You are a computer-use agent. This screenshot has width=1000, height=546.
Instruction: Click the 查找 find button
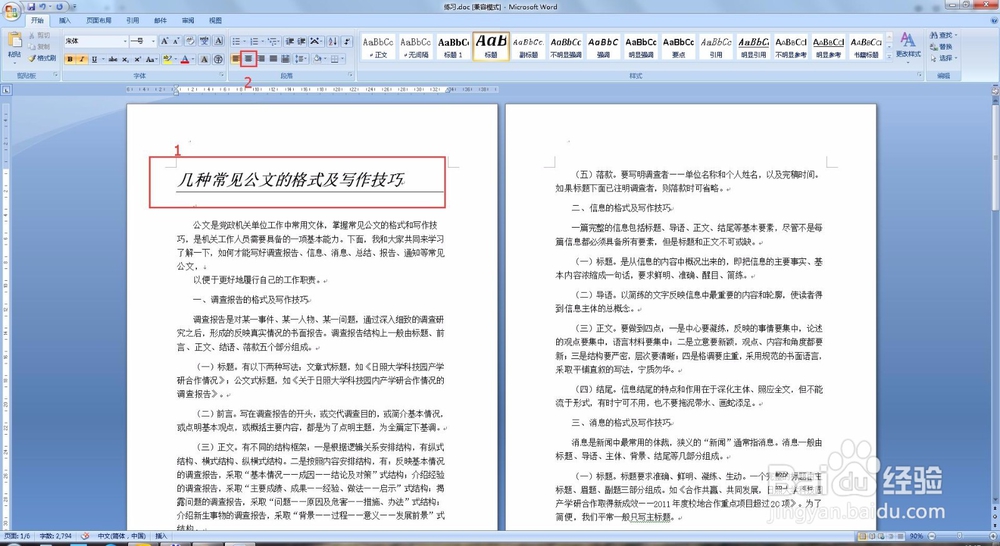click(x=943, y=35)
